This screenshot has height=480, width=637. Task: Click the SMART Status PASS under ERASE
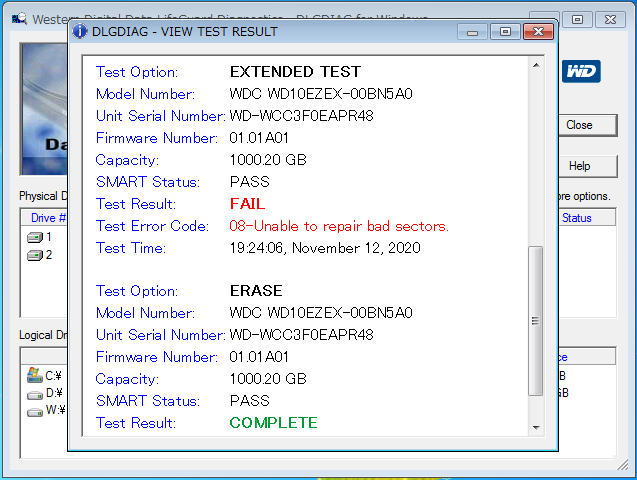tap(249, 401)
